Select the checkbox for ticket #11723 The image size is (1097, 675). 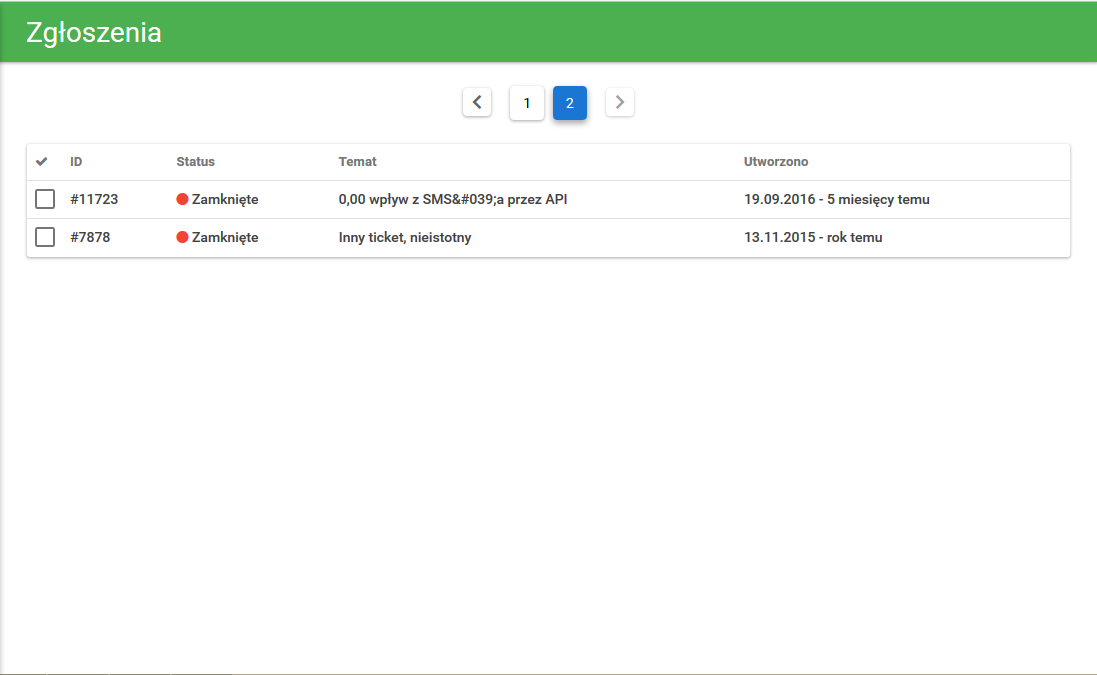[x=45, y=199]
